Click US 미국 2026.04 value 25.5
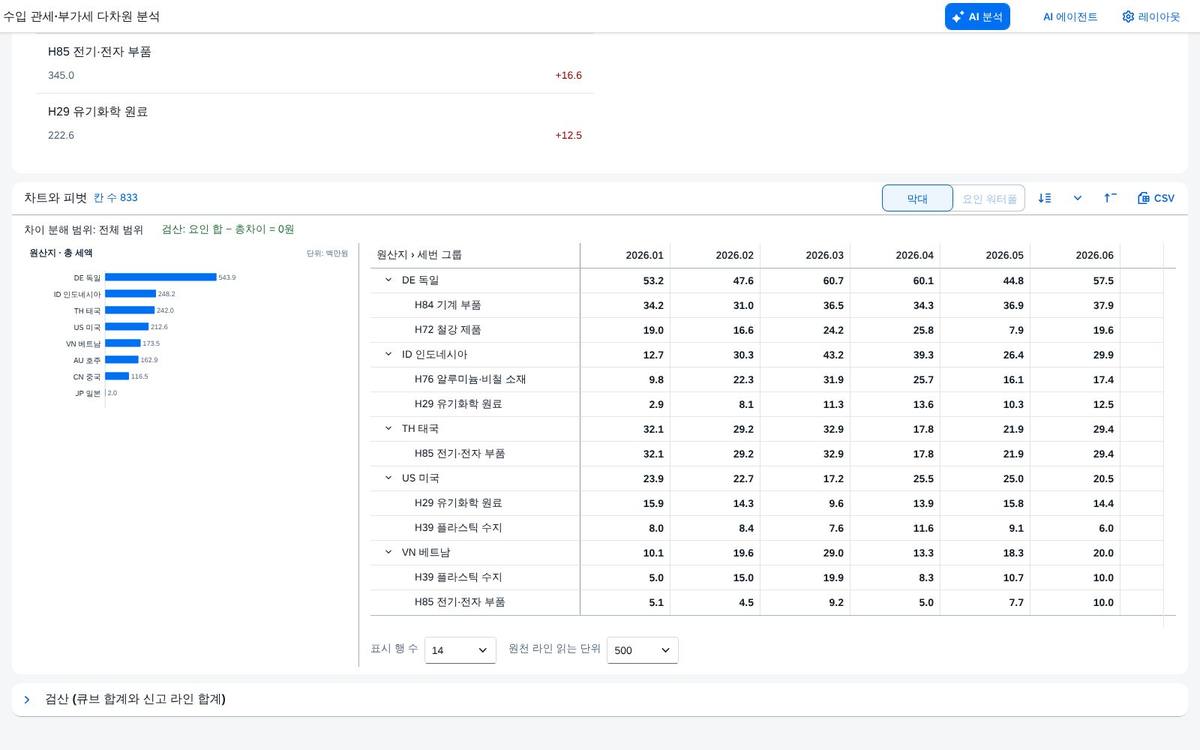This screenshot has width=1200, height=750. (922, 479)
